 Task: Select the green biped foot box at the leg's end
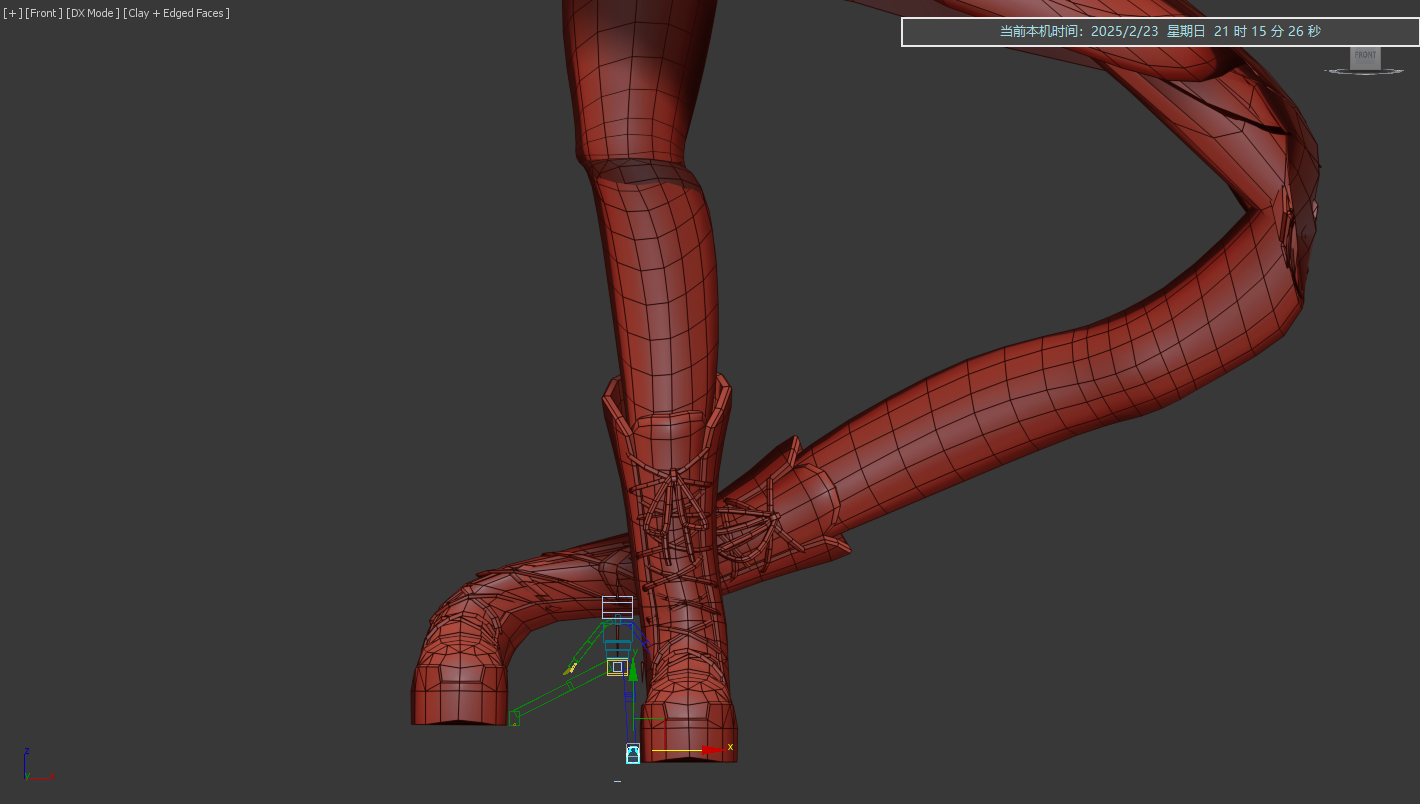pyautogui.click(x=514, y=717)
